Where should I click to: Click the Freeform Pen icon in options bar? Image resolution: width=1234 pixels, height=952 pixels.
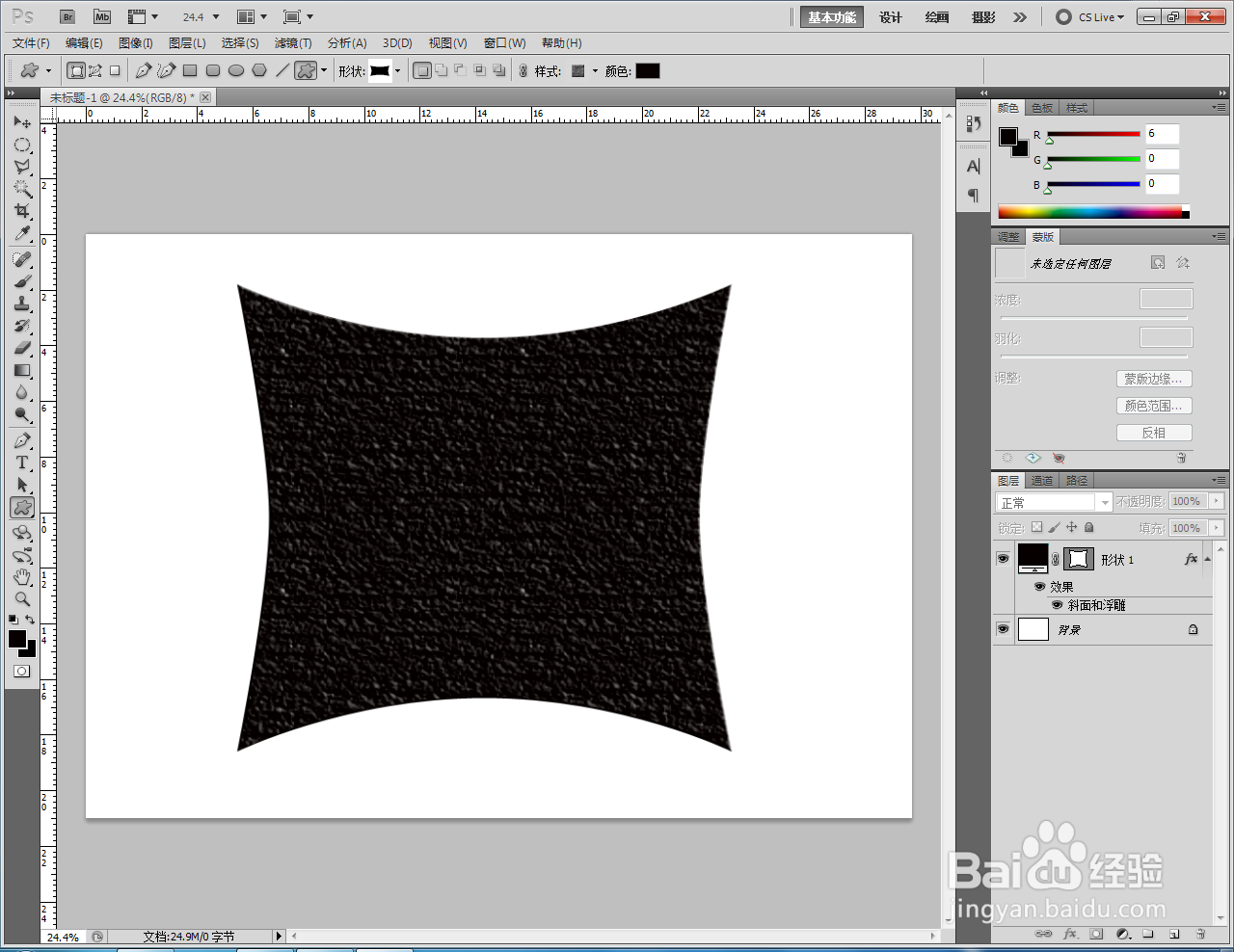point(166,70)
